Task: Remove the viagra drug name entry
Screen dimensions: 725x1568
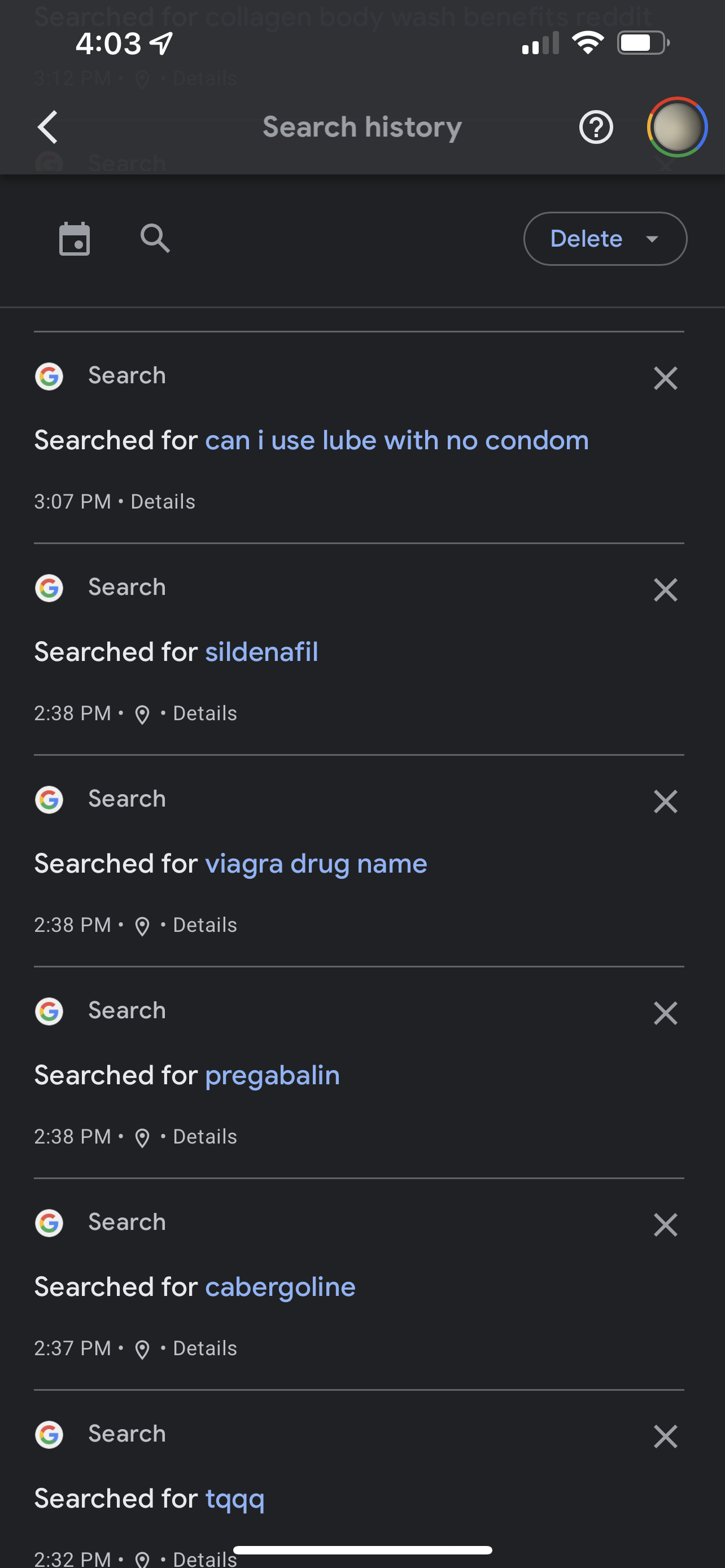Action: coord(665,801)
